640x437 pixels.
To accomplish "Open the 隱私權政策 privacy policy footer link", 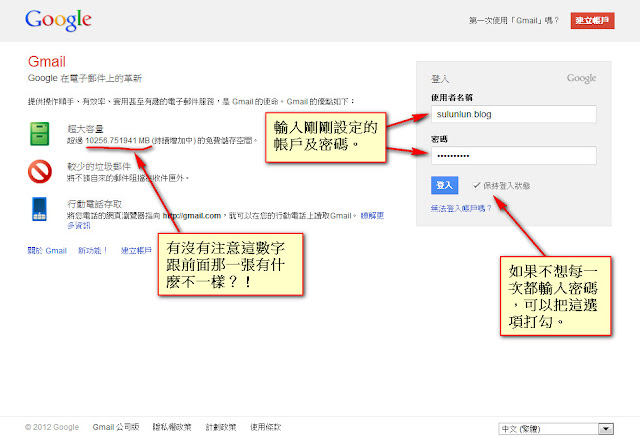I will pos(172,427).
